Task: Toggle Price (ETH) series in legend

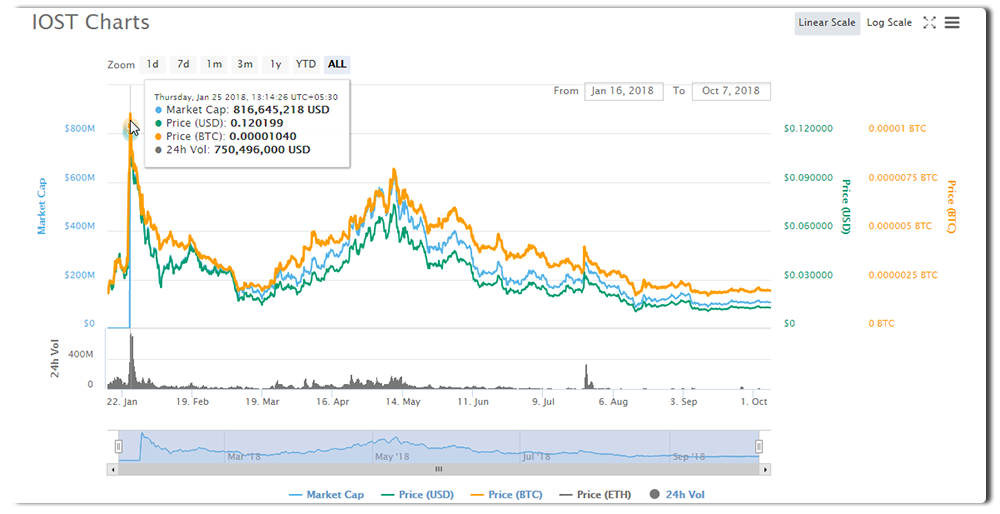Action: click(595, 494)
